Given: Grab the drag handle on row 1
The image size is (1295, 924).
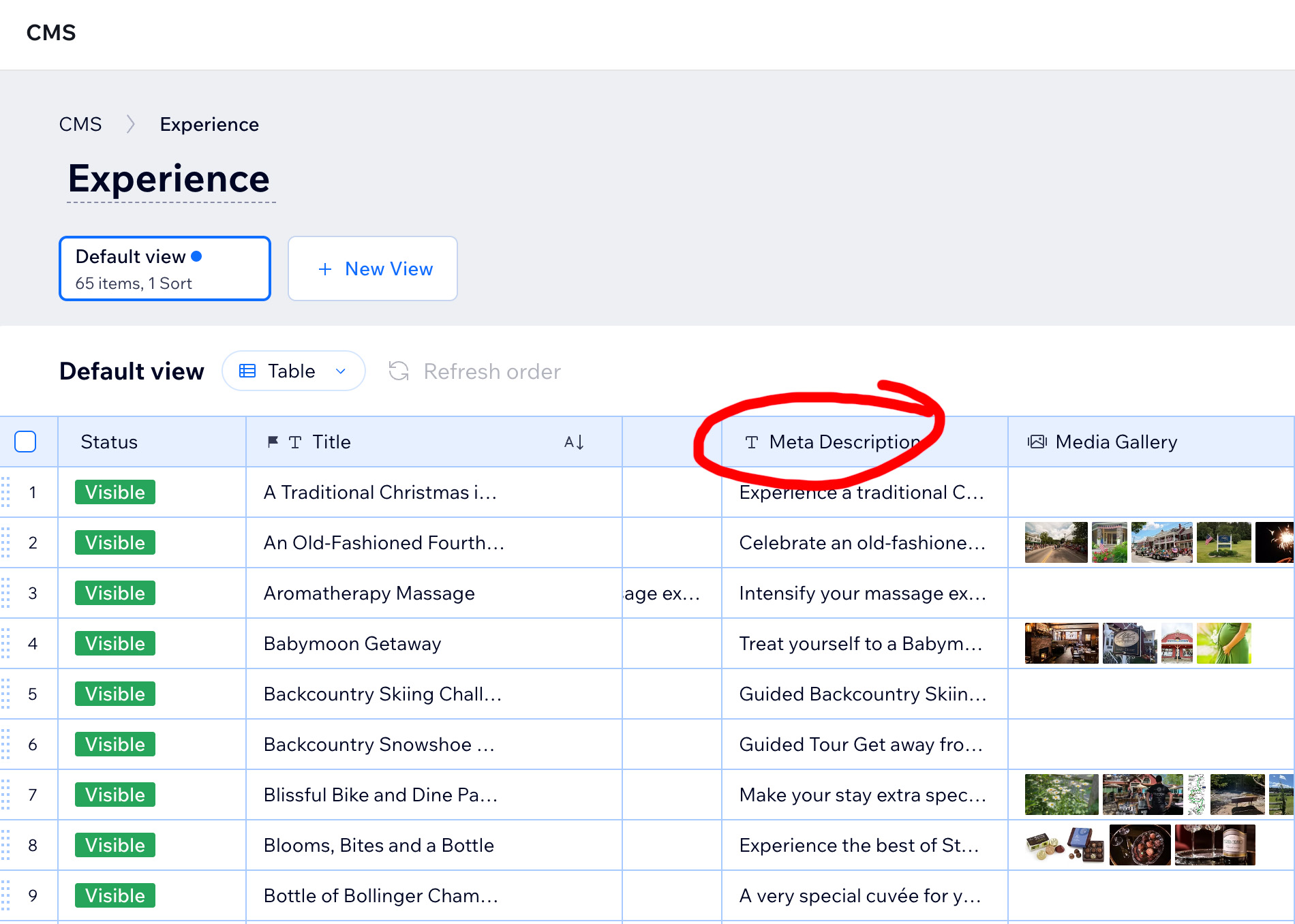Looking at the screenshot, I should coord(7,492).
